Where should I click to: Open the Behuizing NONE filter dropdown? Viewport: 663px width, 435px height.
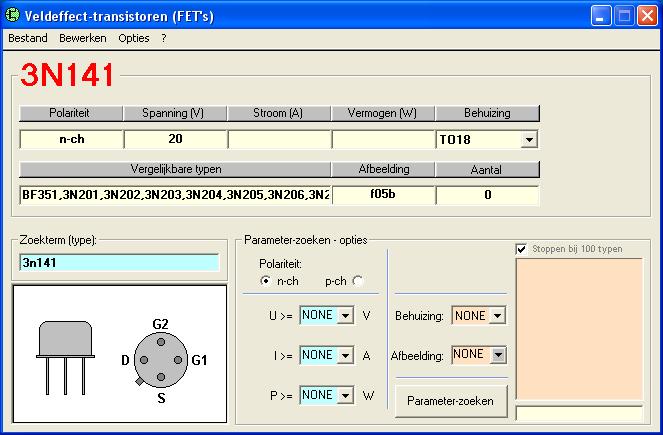498,315
